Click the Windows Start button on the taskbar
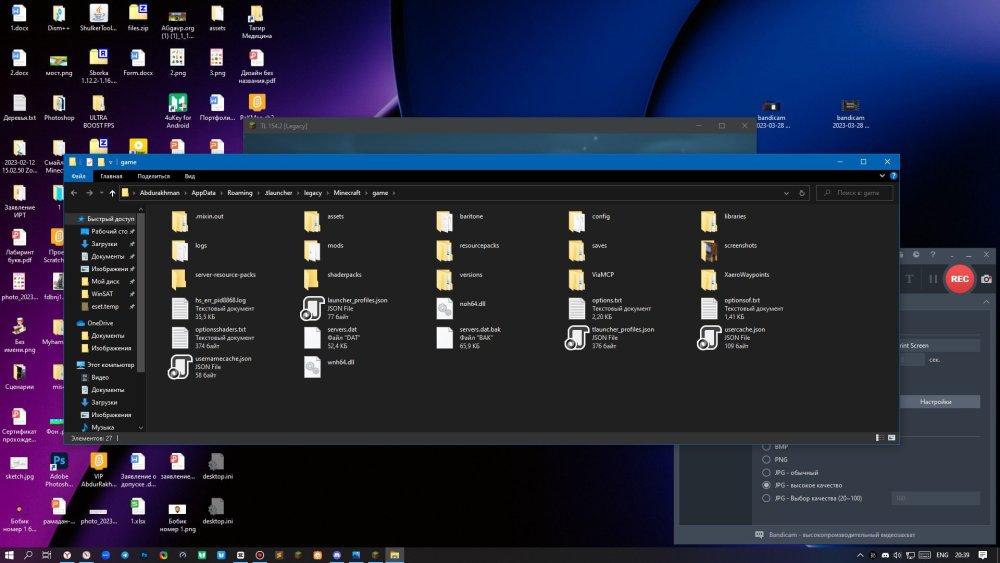 [9, 555]
